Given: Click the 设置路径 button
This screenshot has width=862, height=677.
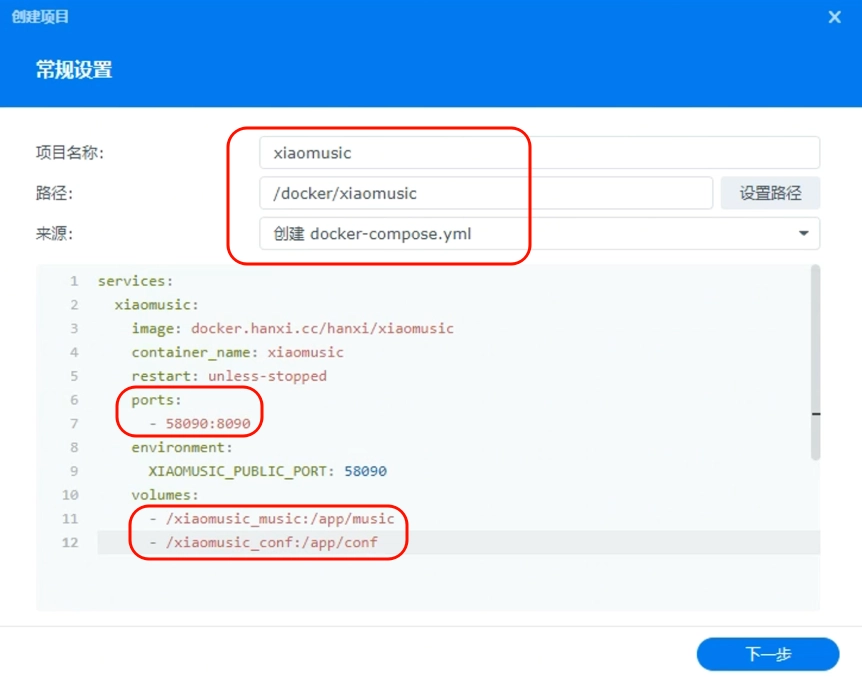Looking at the screenshot, I should click(770, 193).
